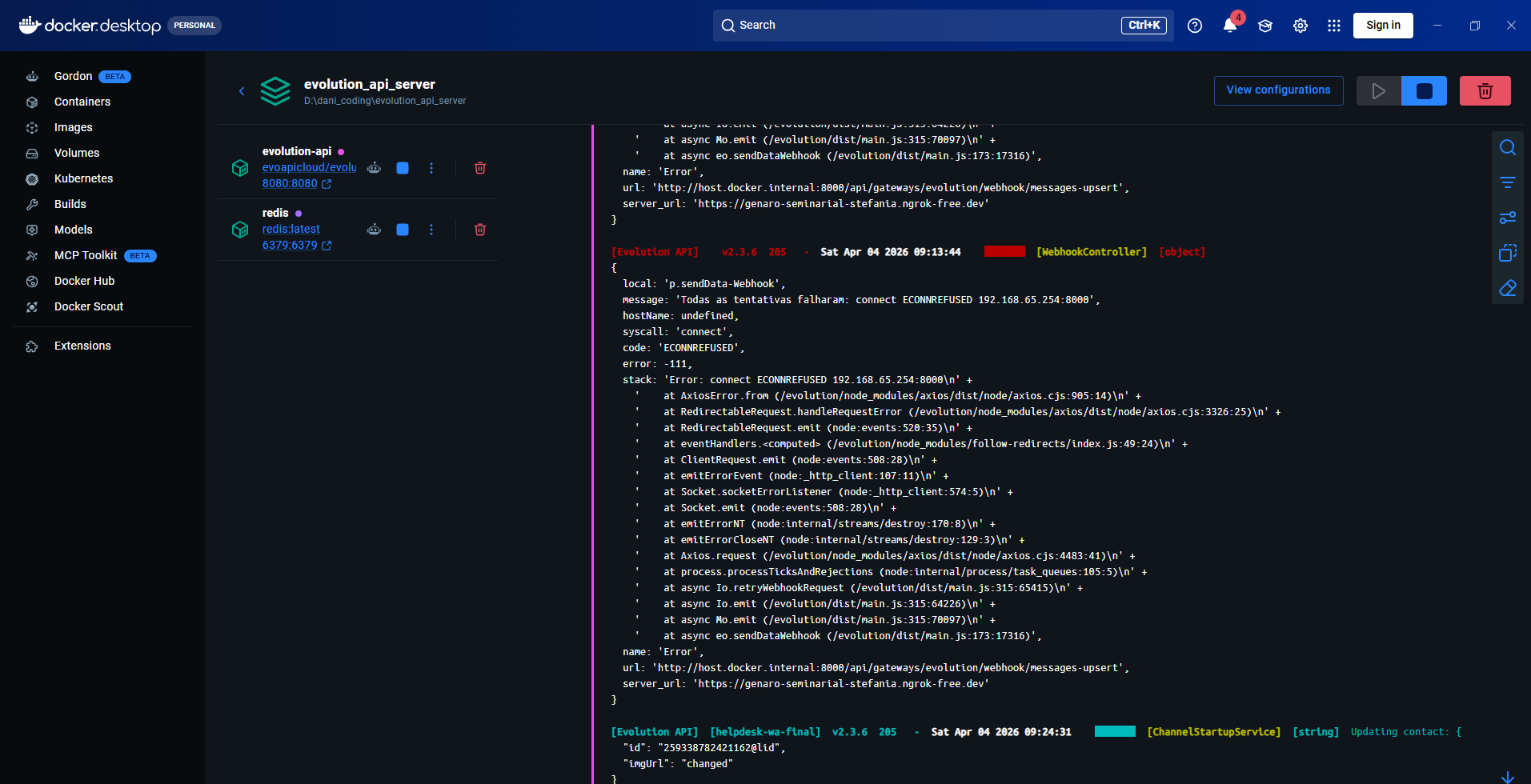Copy logs using the copy icon
The height and width of the screenshot is (784, 1531).
point(1508,253)
